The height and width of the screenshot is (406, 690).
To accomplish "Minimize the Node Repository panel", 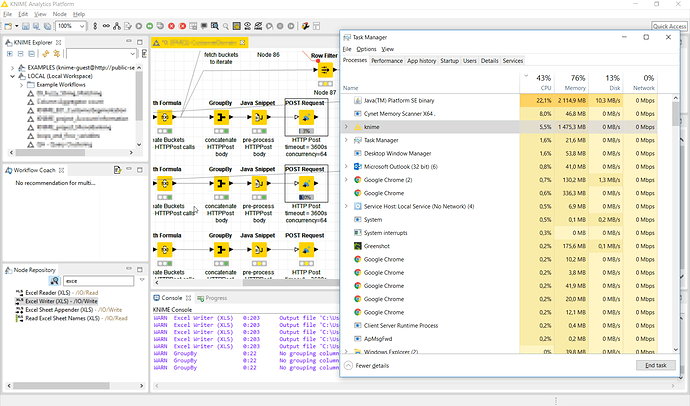I will tap(128, 269).
